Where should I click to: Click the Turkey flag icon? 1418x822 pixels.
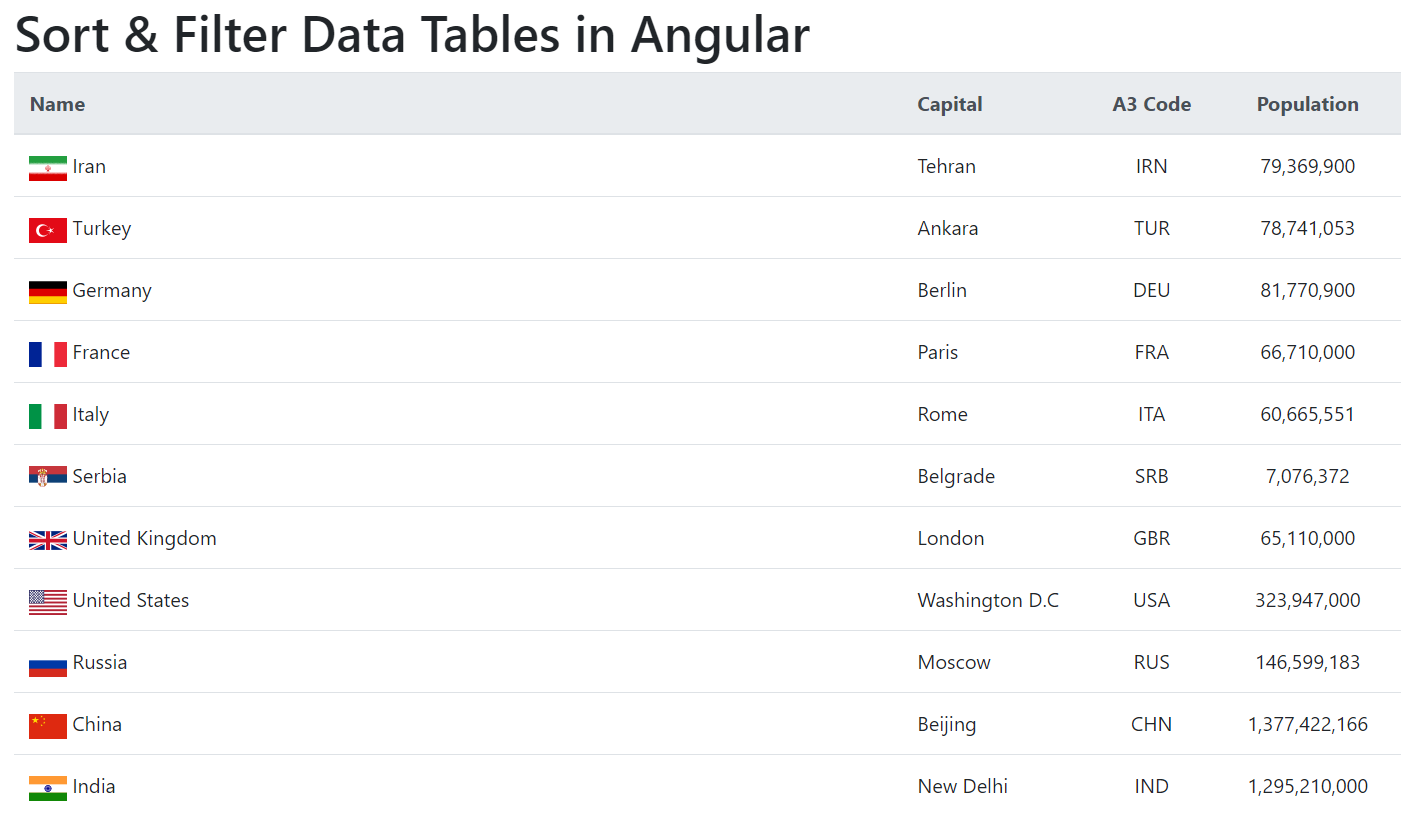click(47, 228)
